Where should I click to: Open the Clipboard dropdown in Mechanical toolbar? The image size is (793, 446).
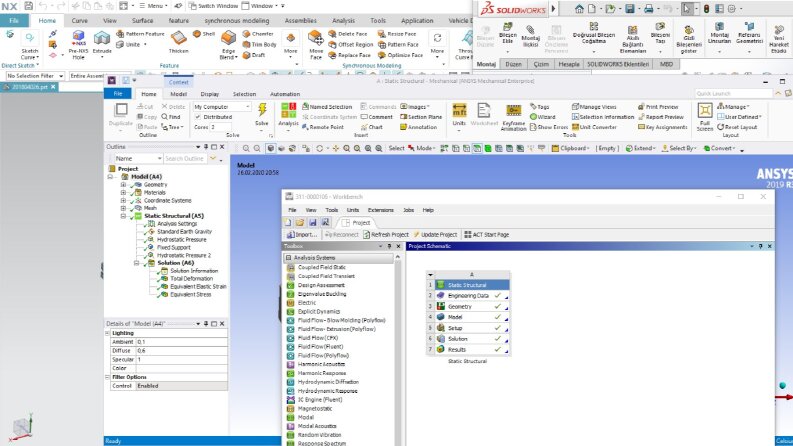click(x=569, y=148)
